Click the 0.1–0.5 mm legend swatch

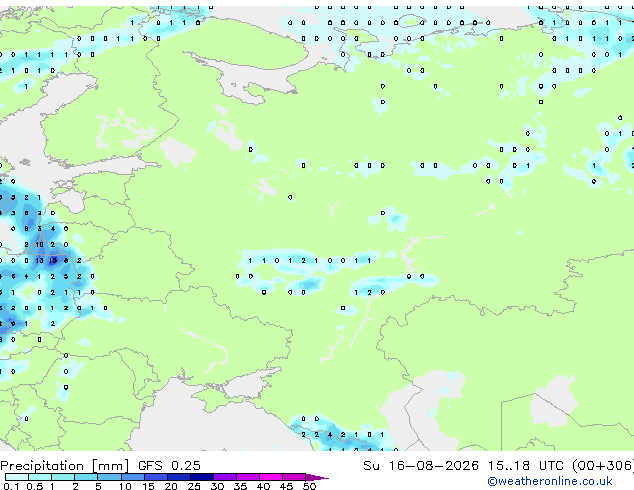coord(17,477)
